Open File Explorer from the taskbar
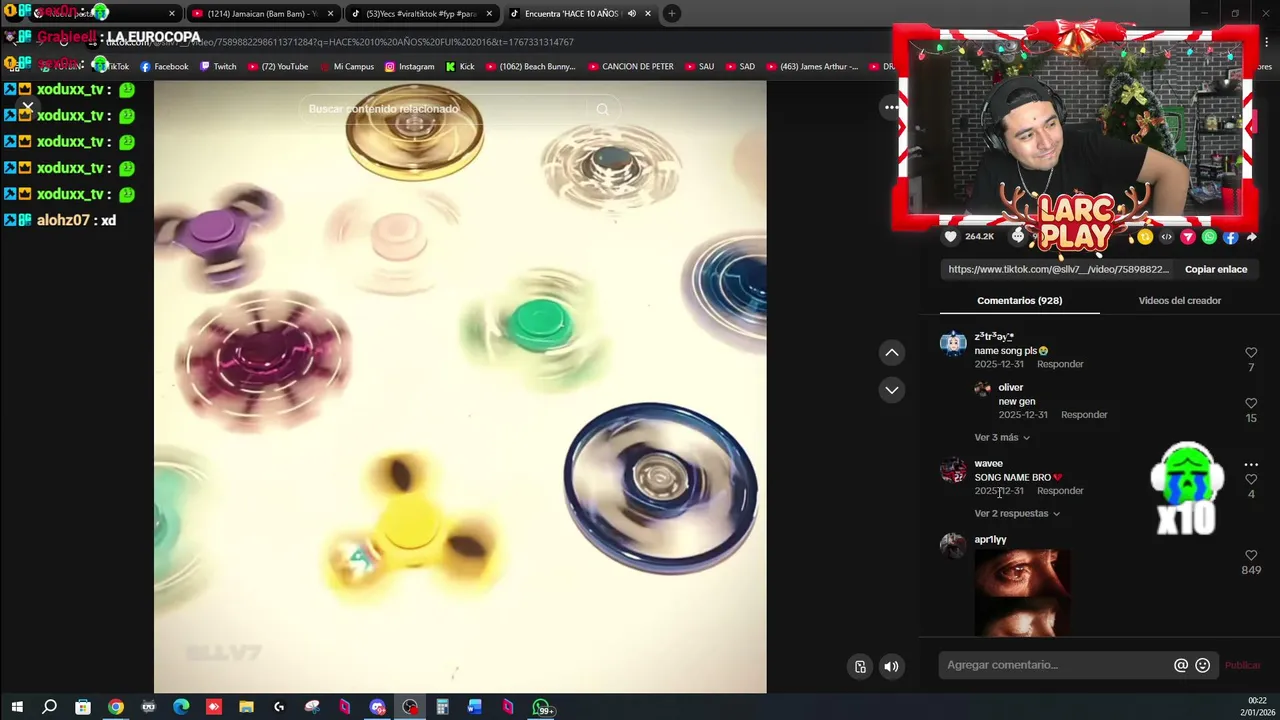The image size is (1280, 720). (x=246, y=707)
